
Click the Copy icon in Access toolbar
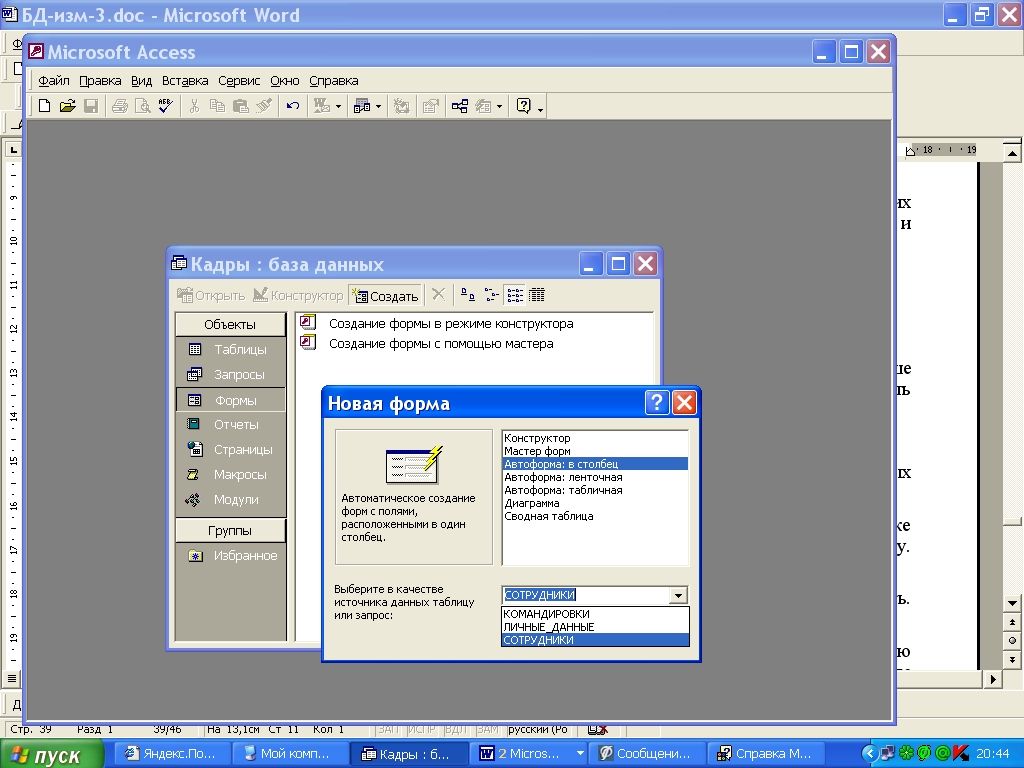point(217,106)
